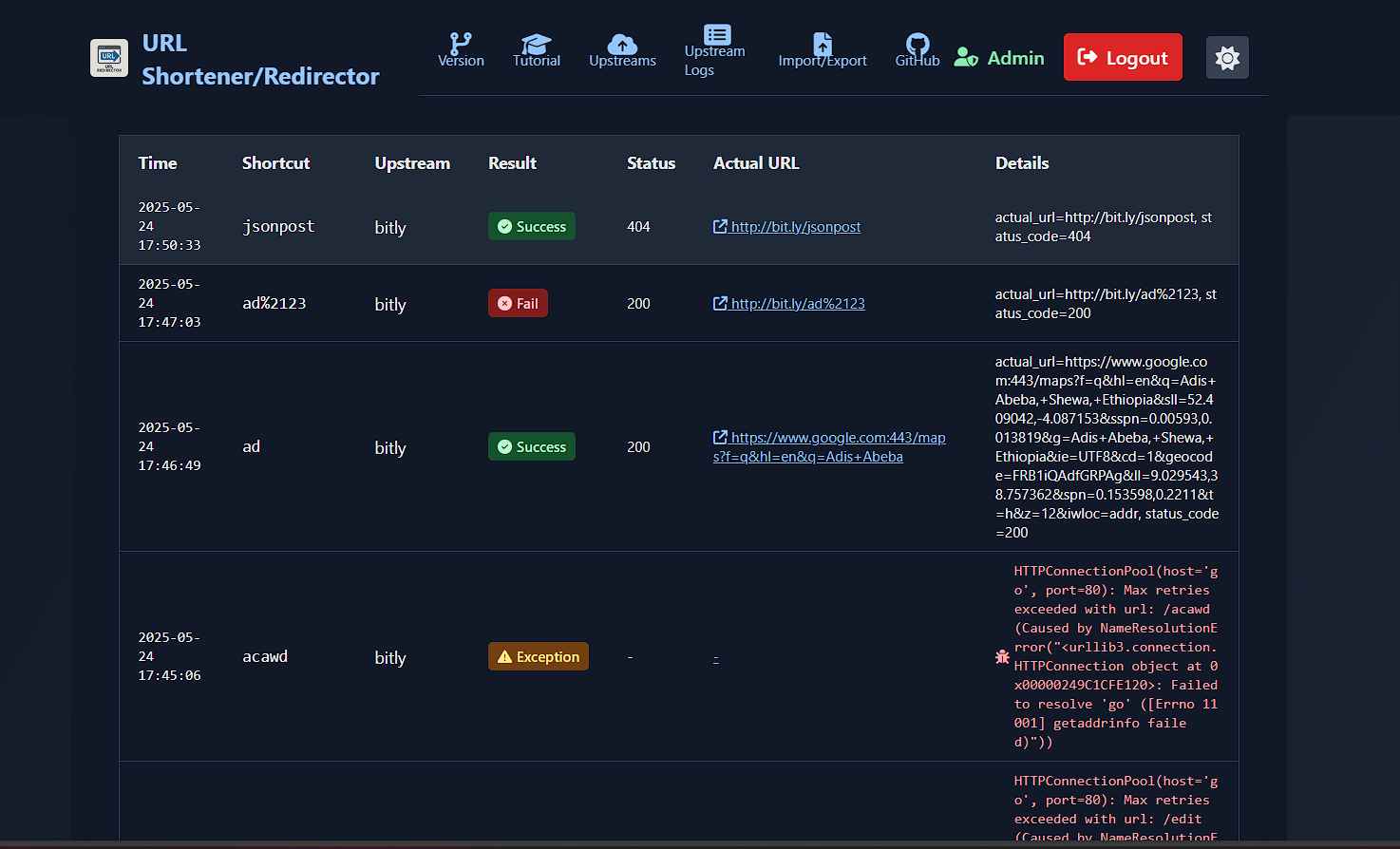Click external-link icon for google.com maps URL

(720, 437)
